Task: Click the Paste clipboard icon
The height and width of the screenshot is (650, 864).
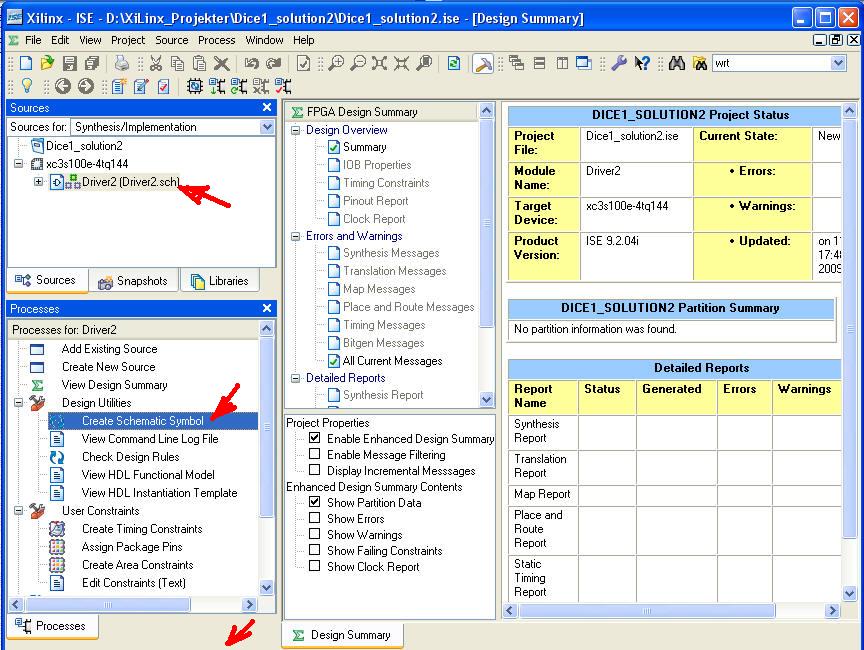Action: tap(199, 63)
